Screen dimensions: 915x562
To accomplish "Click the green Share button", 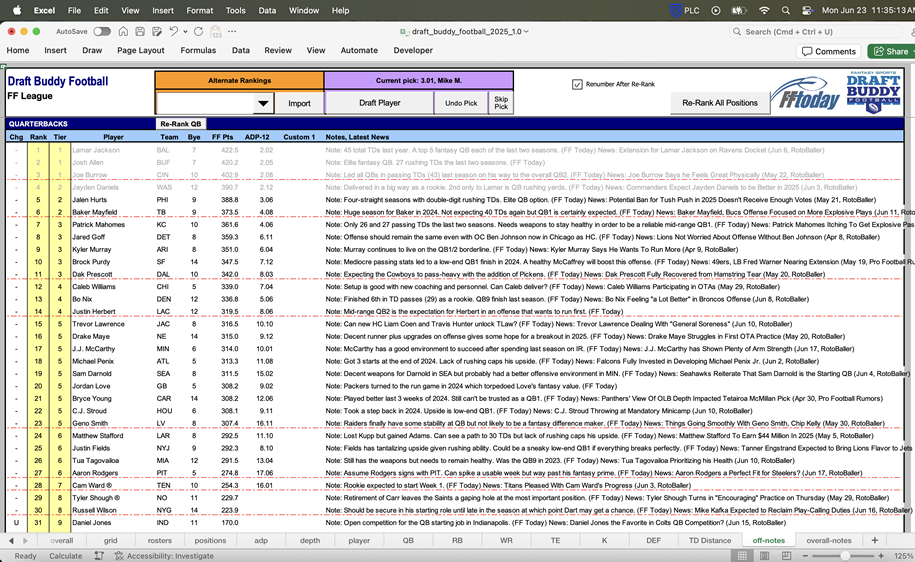I will (x=891, y=51).
